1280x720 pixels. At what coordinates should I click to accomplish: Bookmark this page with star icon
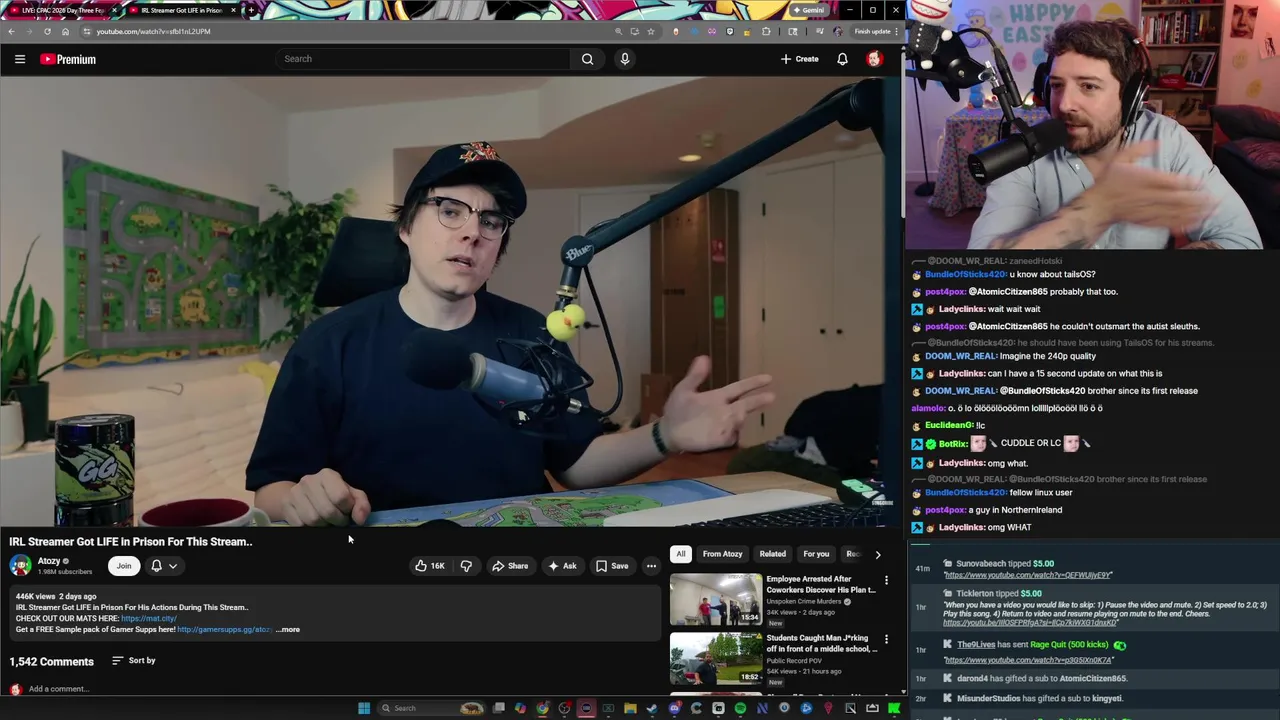pyautogui.click(x=651, y=31)
